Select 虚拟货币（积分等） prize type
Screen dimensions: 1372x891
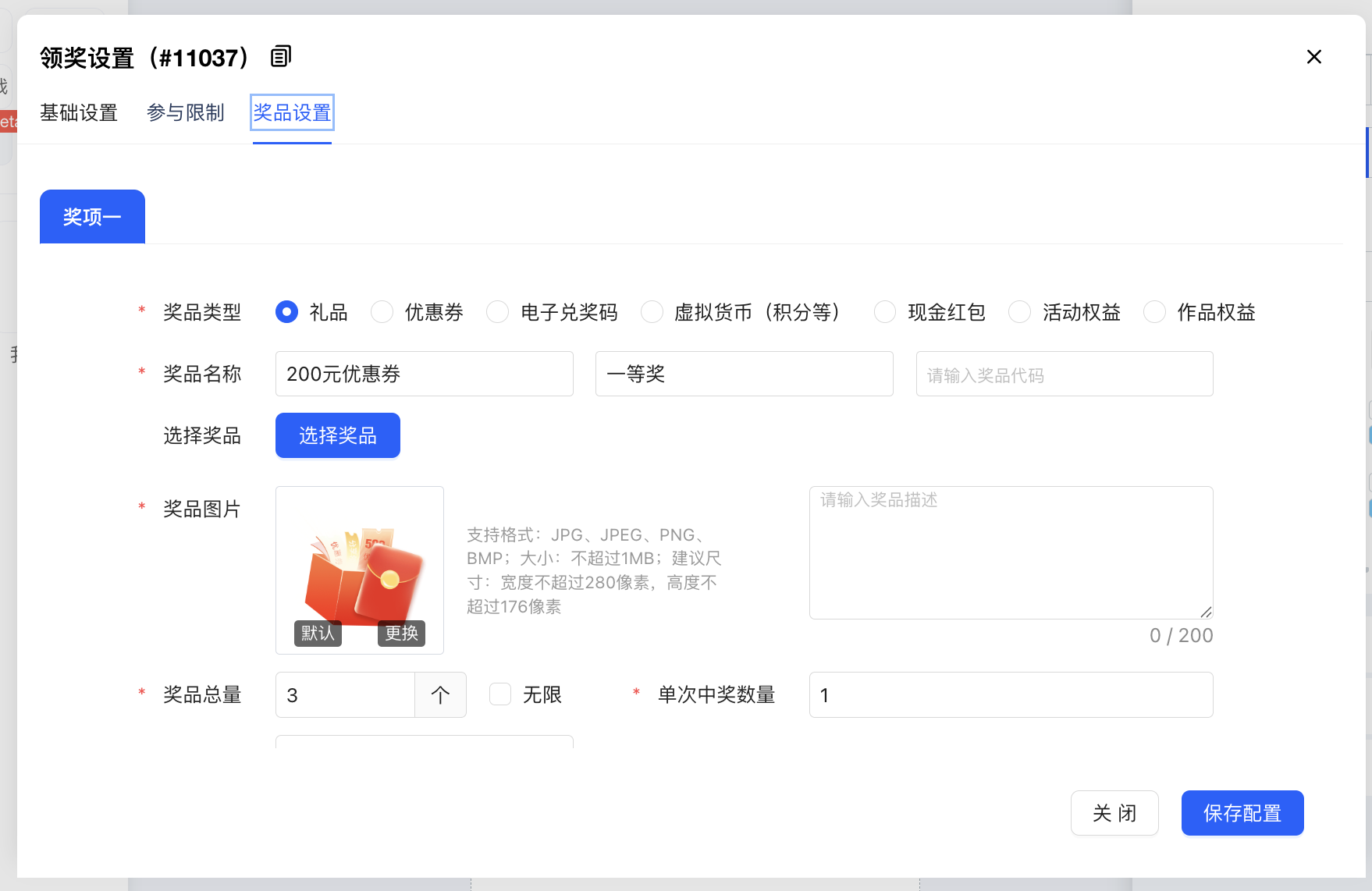point(652,312)
